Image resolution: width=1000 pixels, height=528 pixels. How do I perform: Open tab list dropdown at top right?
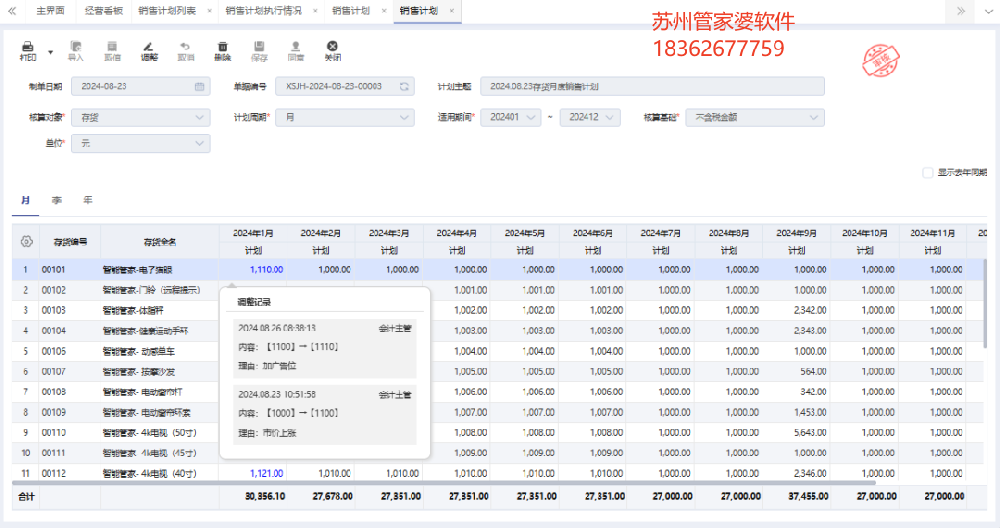coord(989,11)
